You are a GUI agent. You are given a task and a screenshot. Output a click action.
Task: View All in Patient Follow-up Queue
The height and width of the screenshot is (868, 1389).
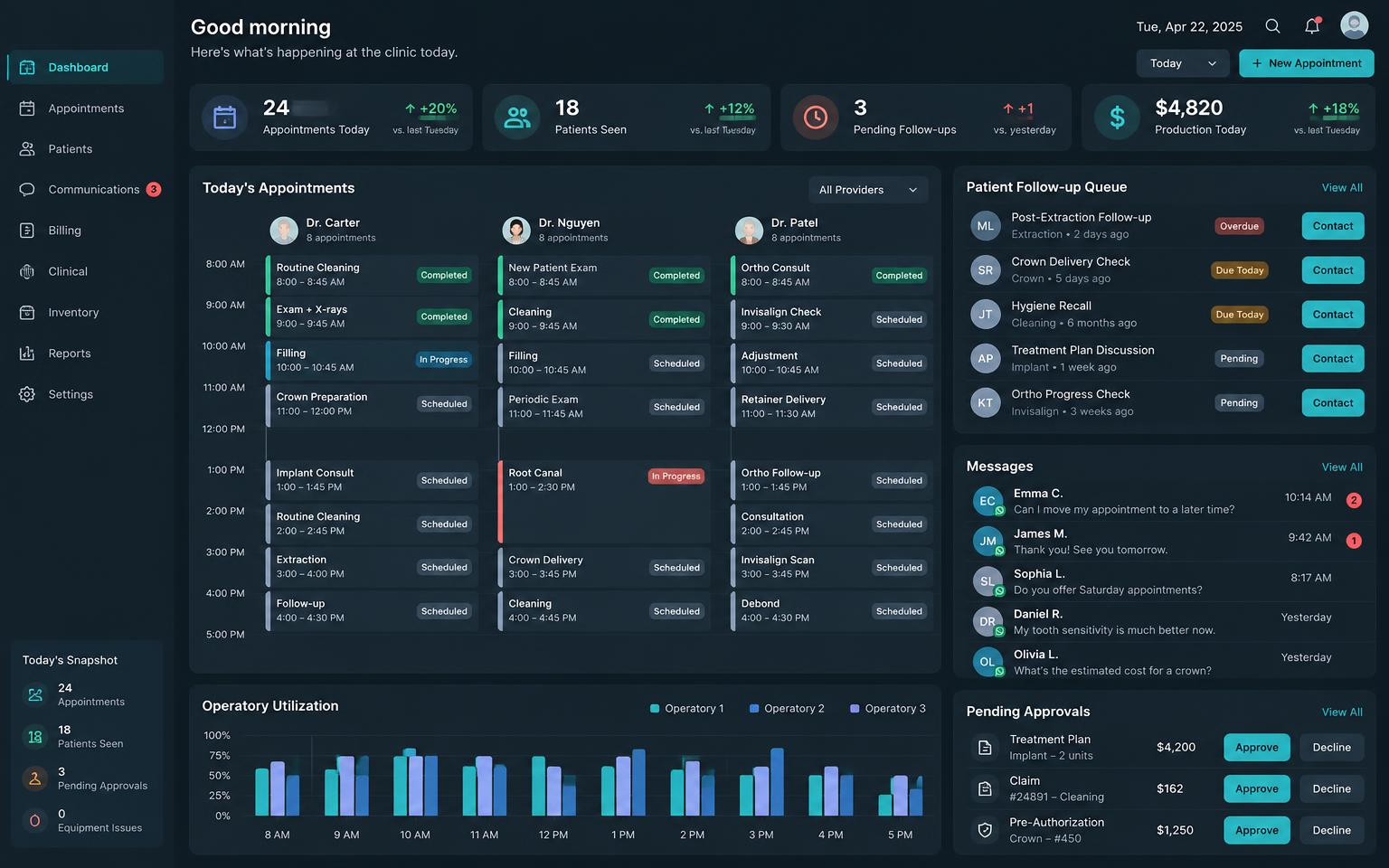pos(1342,188)
